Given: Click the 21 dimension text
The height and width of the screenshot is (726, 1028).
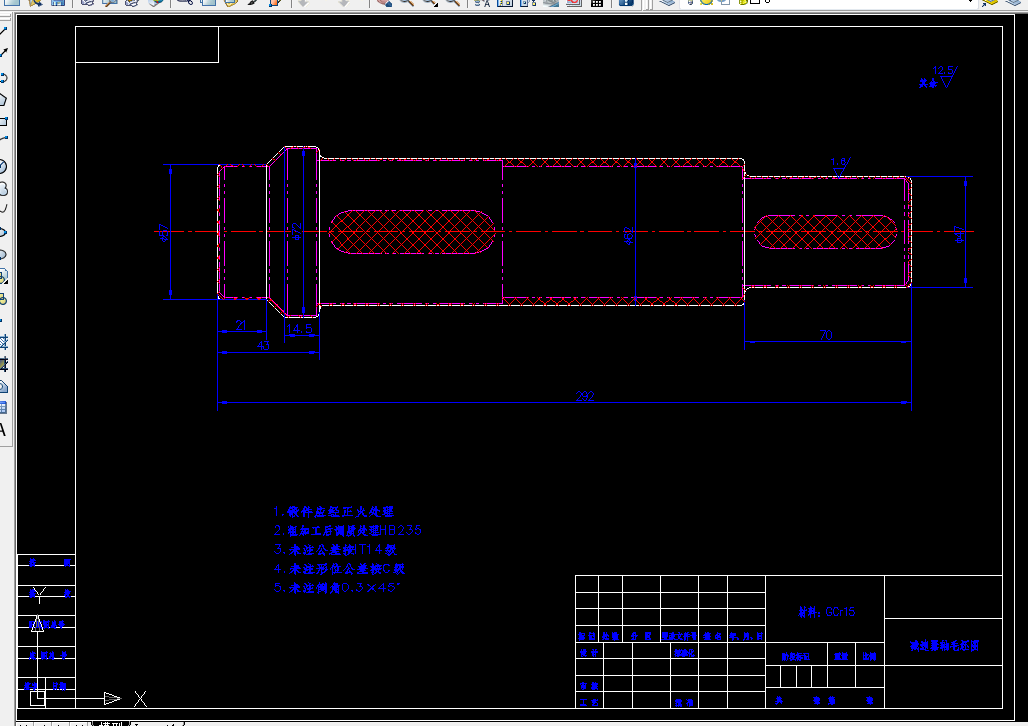Looking at the screenshot, I should [241, 325].
